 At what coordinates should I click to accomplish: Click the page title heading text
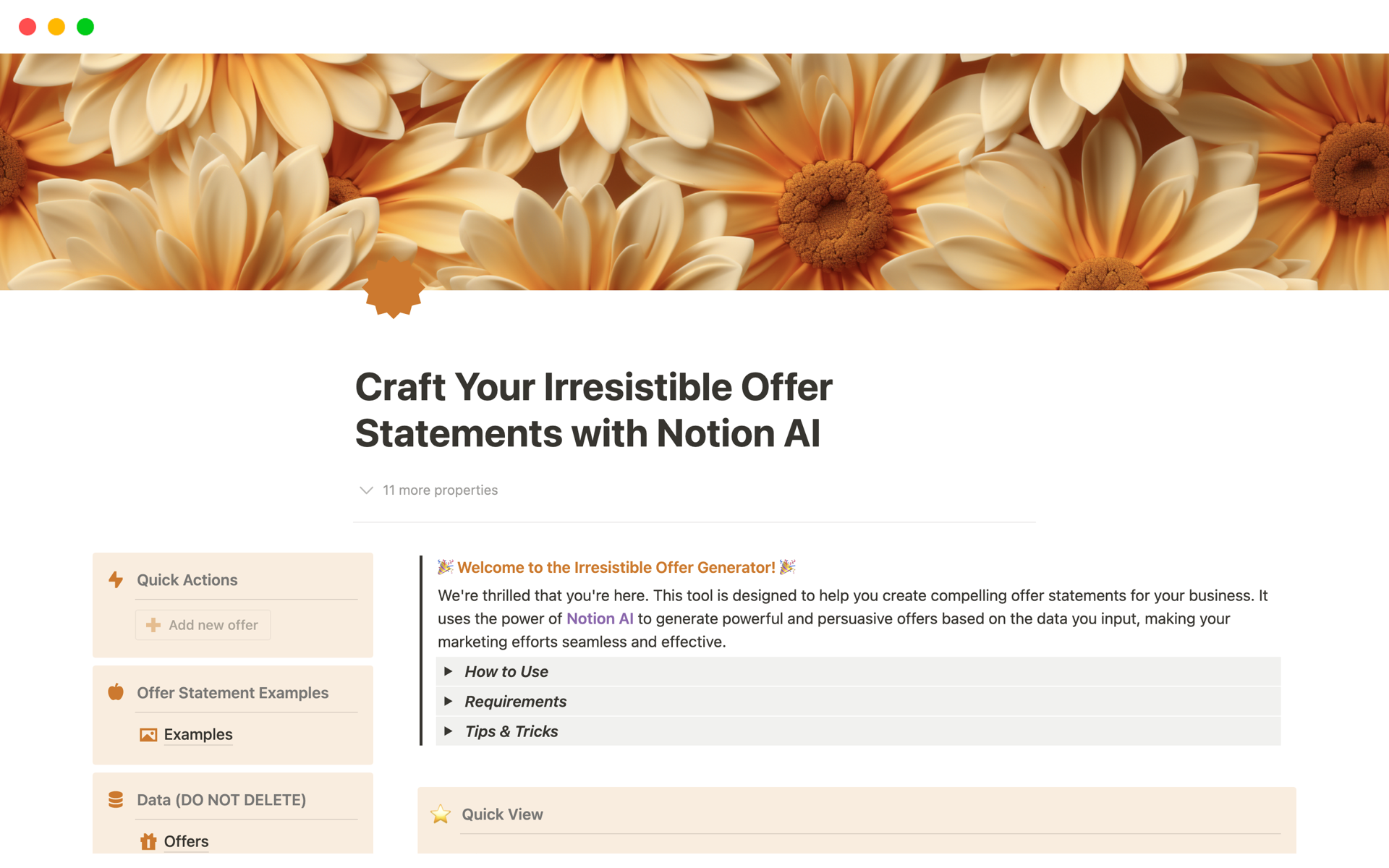coord(593,409)
